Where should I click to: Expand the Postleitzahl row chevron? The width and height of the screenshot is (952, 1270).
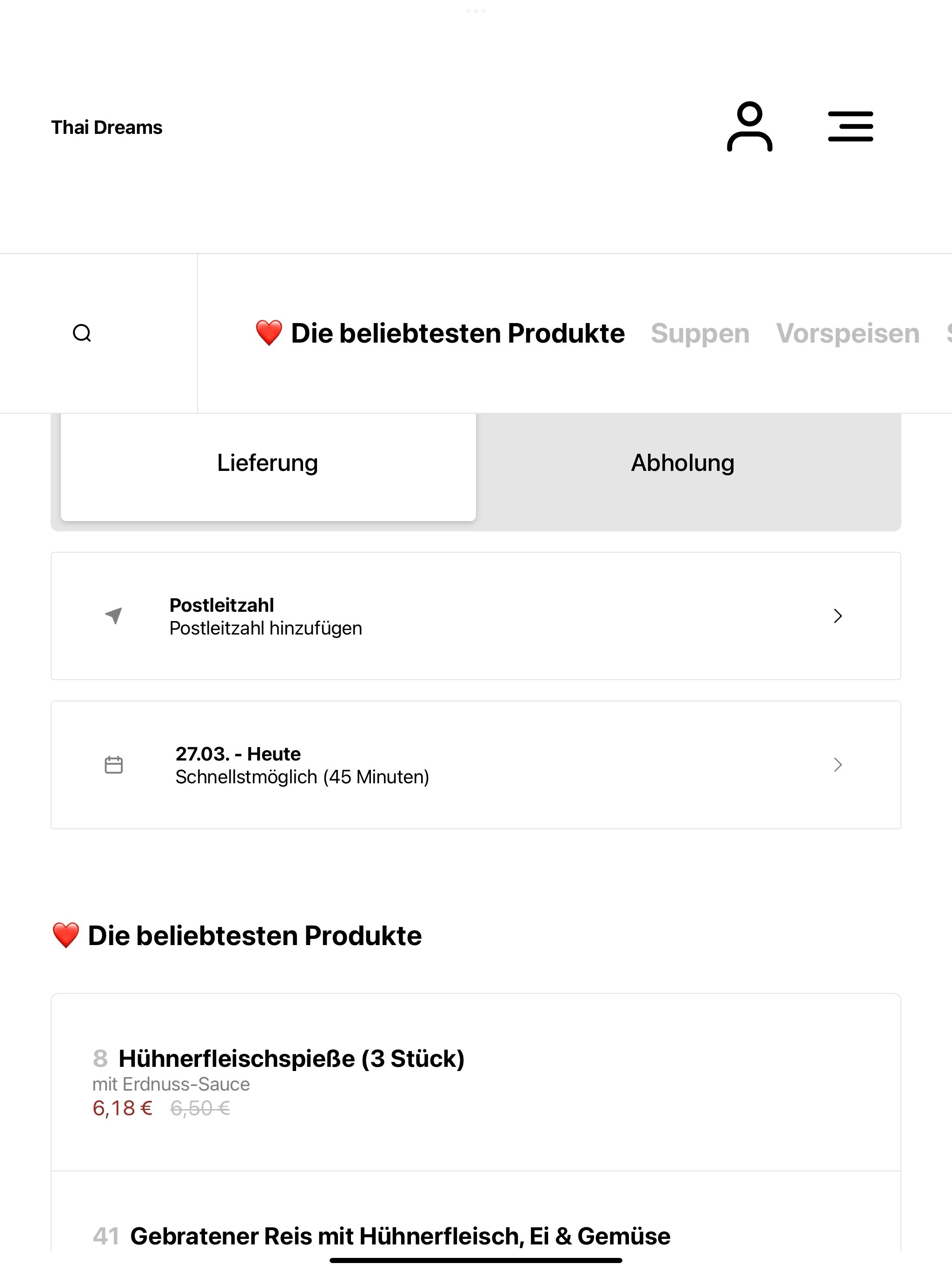(x=838, y=616)
